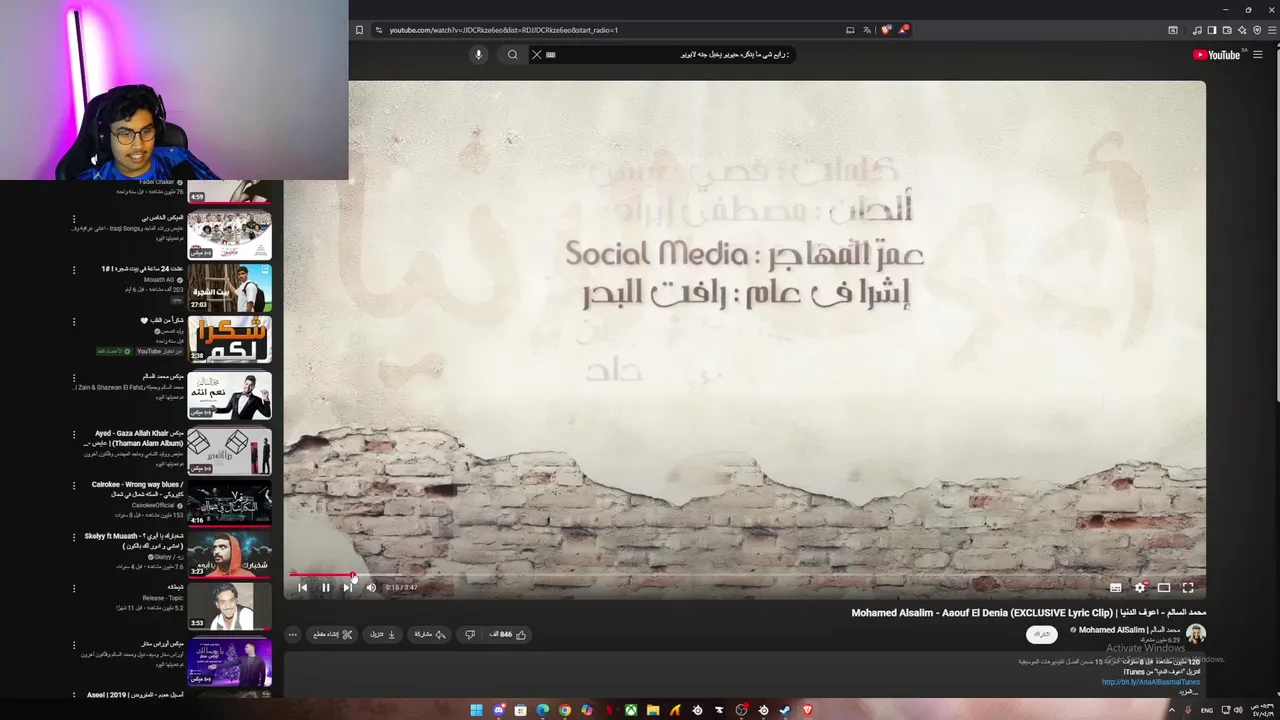This screenshot has width=1280, height=720.
Task: Show hidden tray icons chevron
Action: pos(1172,710)
